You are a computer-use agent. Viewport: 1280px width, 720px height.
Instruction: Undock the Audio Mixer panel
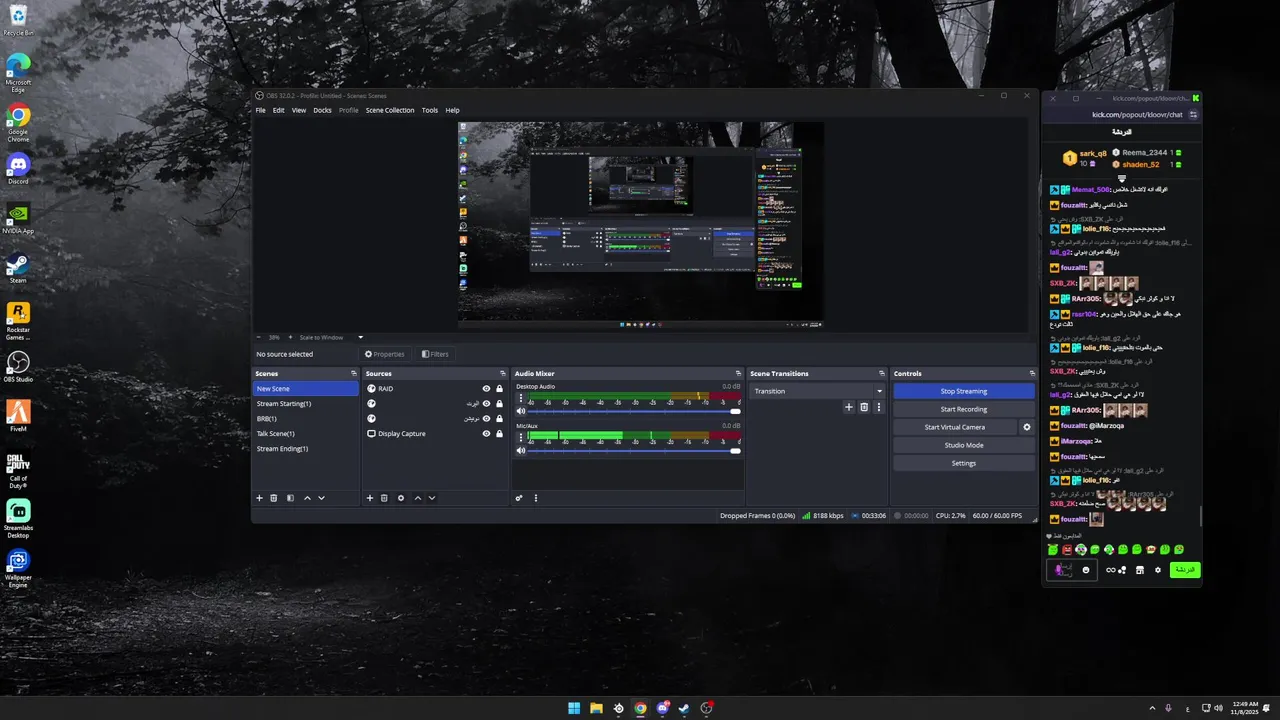point(738,374)
